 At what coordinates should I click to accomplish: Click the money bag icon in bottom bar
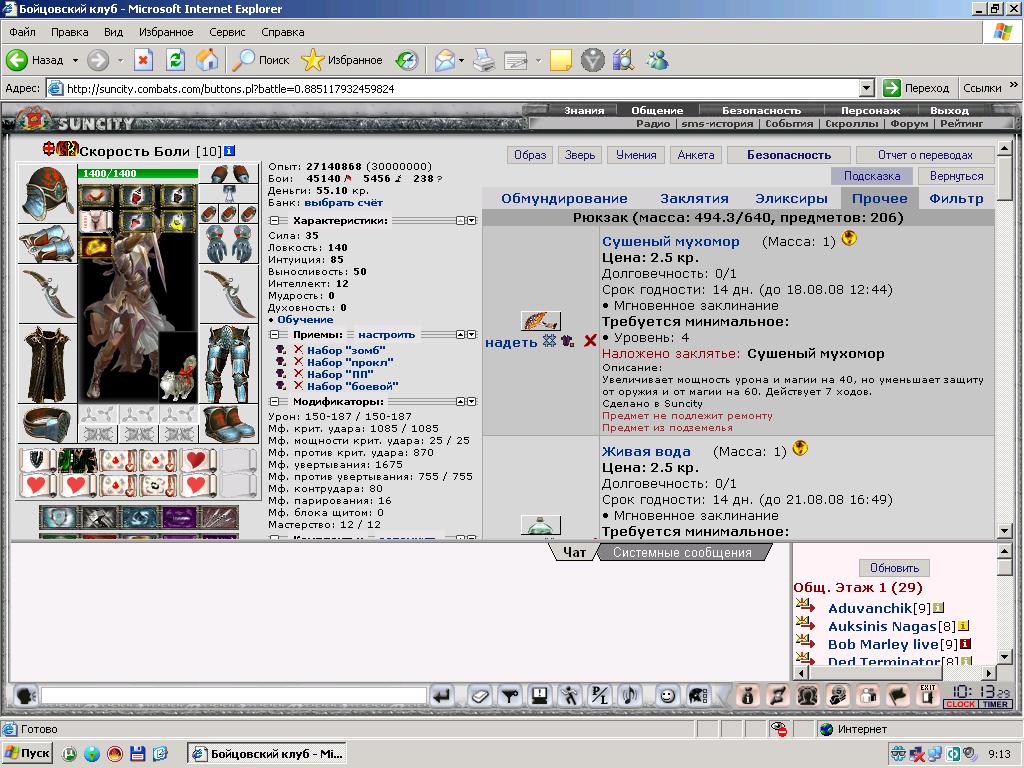748,696
